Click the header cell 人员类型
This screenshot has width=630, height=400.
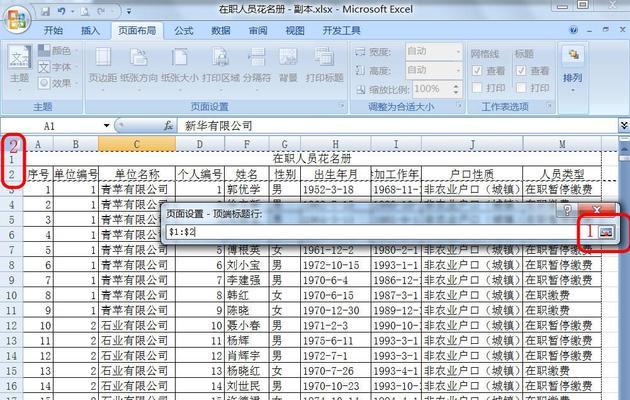point(562,174)
